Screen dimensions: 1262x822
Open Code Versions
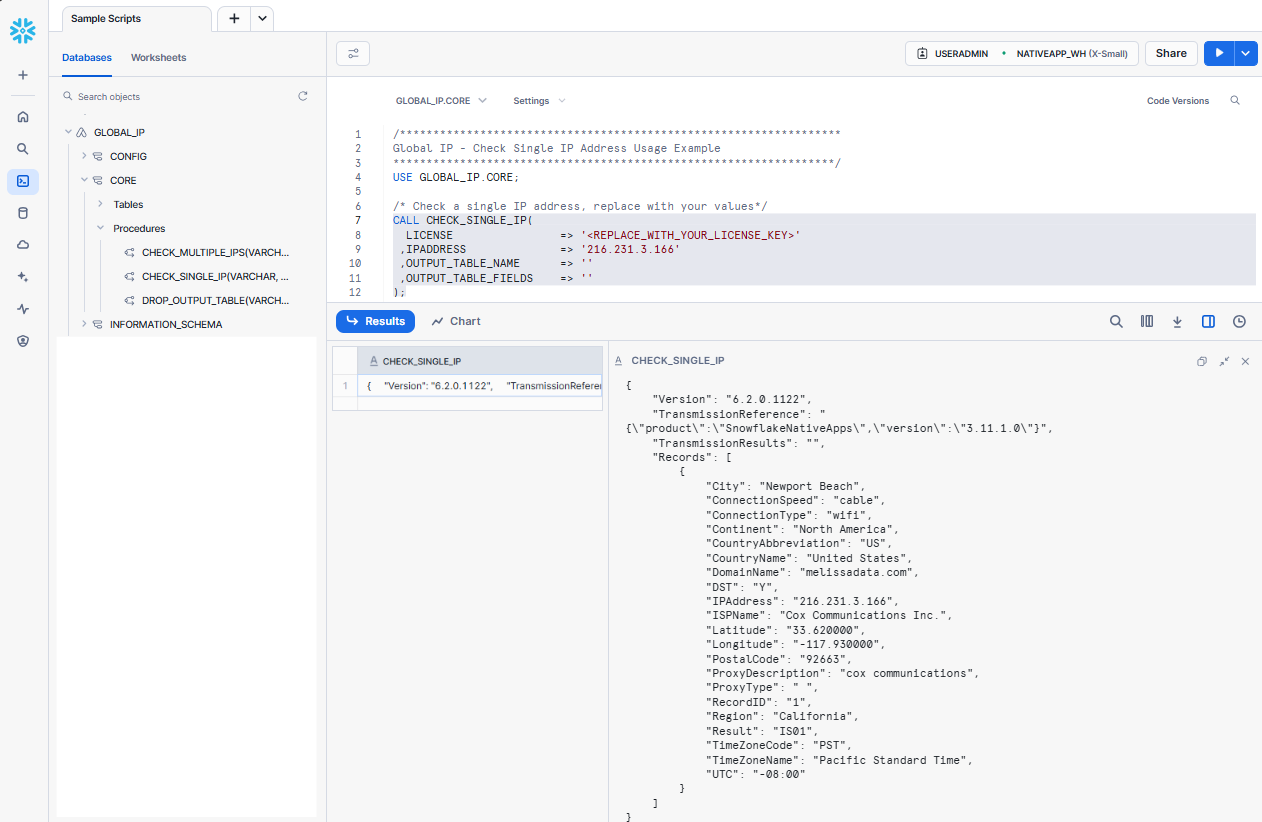point(1178,101)
